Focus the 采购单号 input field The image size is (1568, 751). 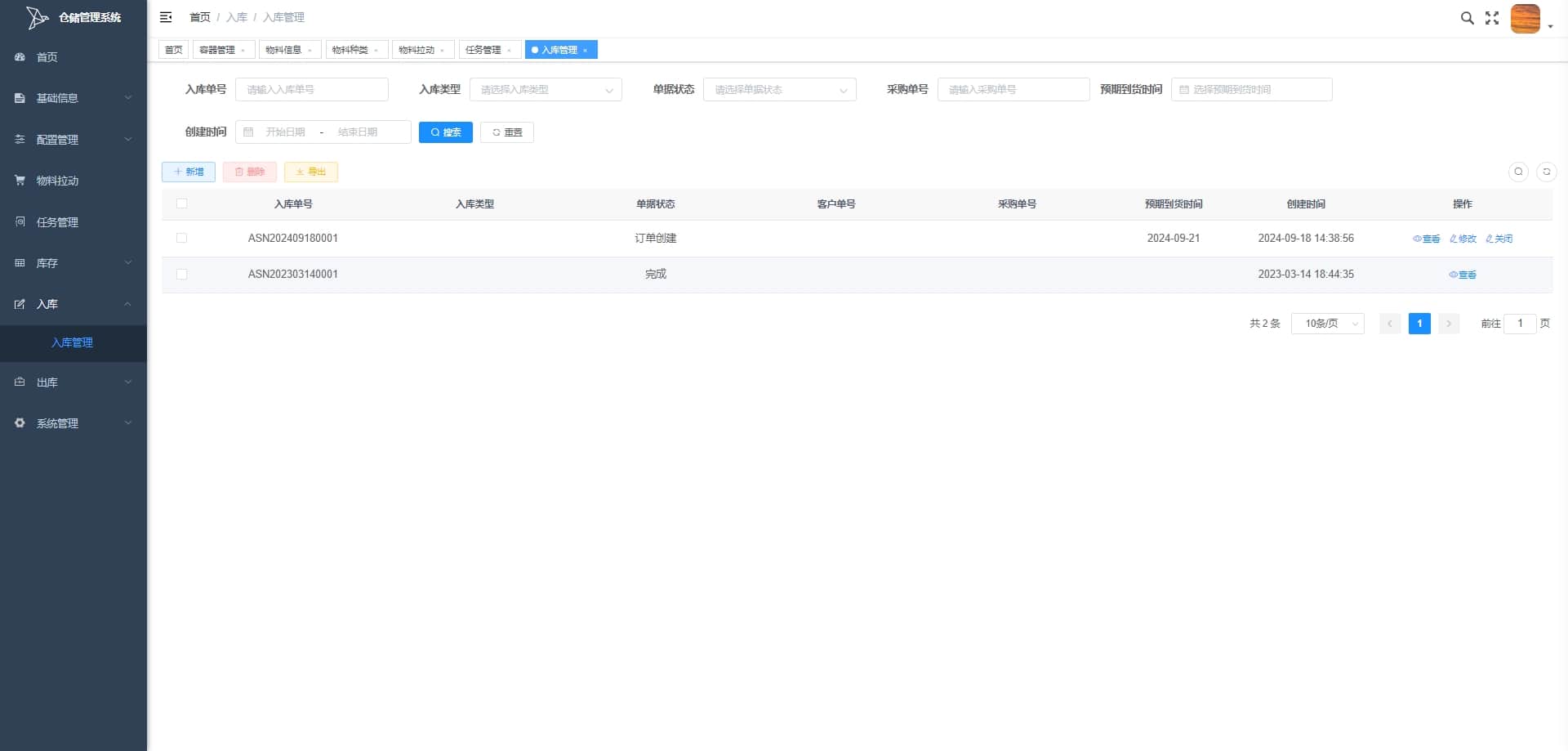(x=1013, y=90)
